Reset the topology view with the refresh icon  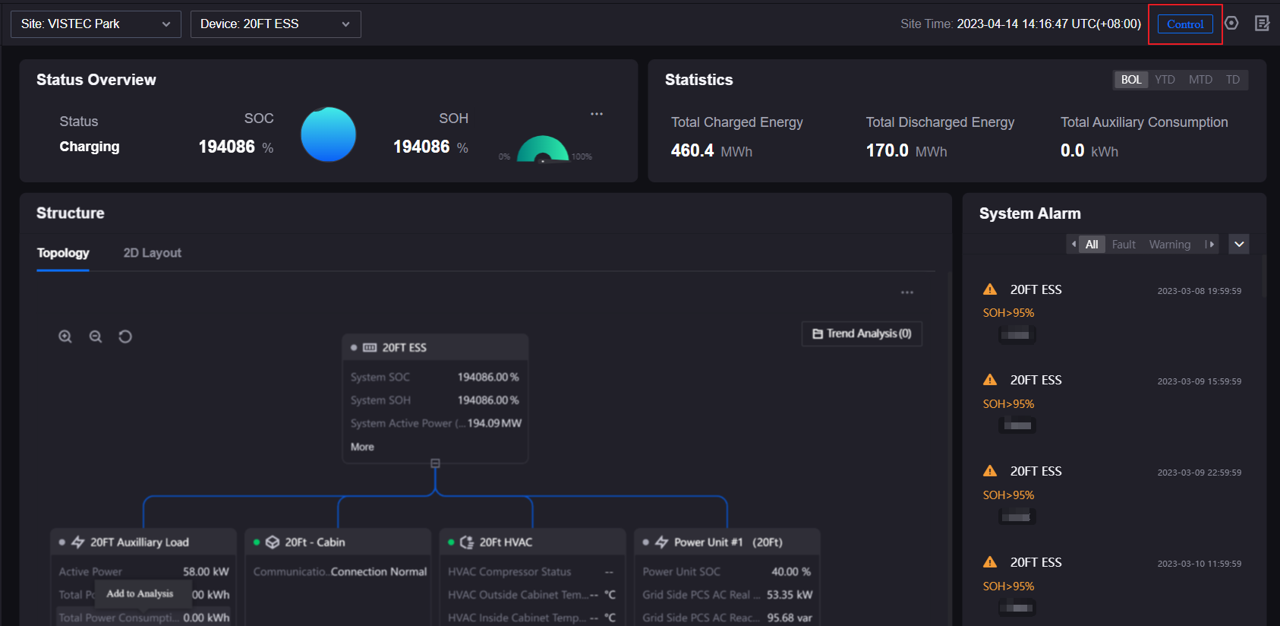[x=125, y=337]
